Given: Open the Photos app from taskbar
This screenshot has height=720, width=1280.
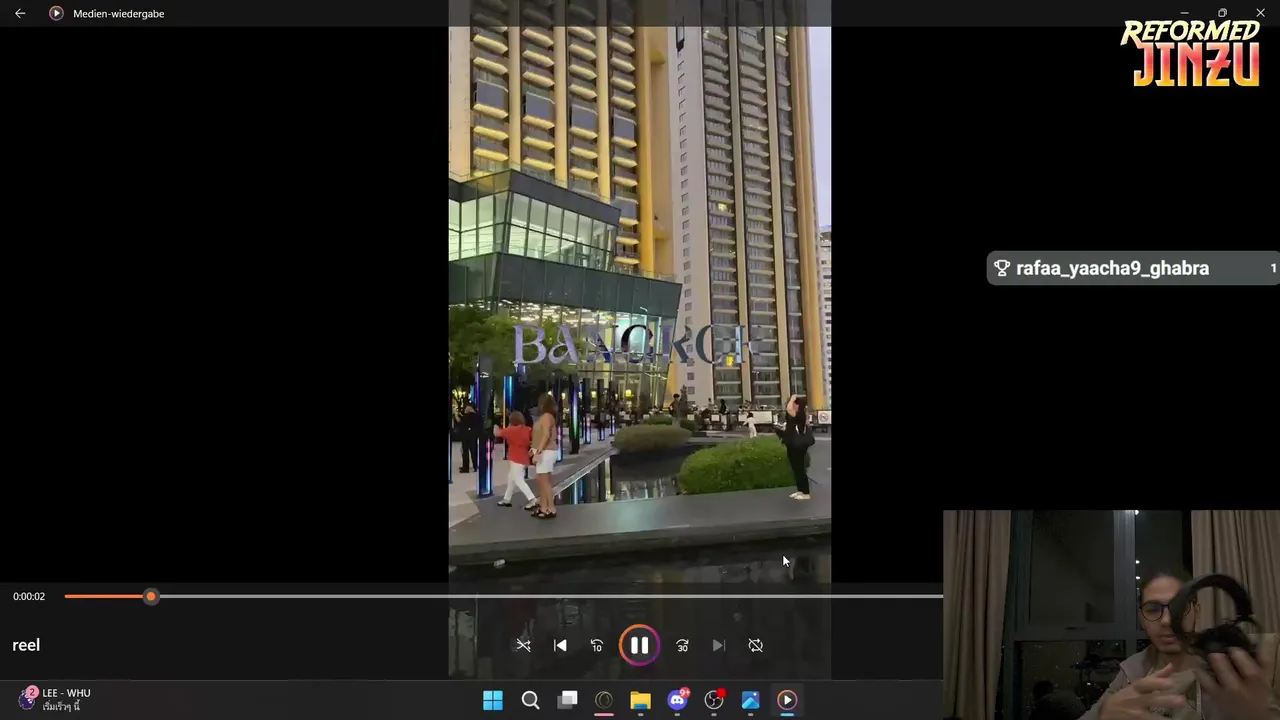Looking at the screenshot, I should [750, 700].
